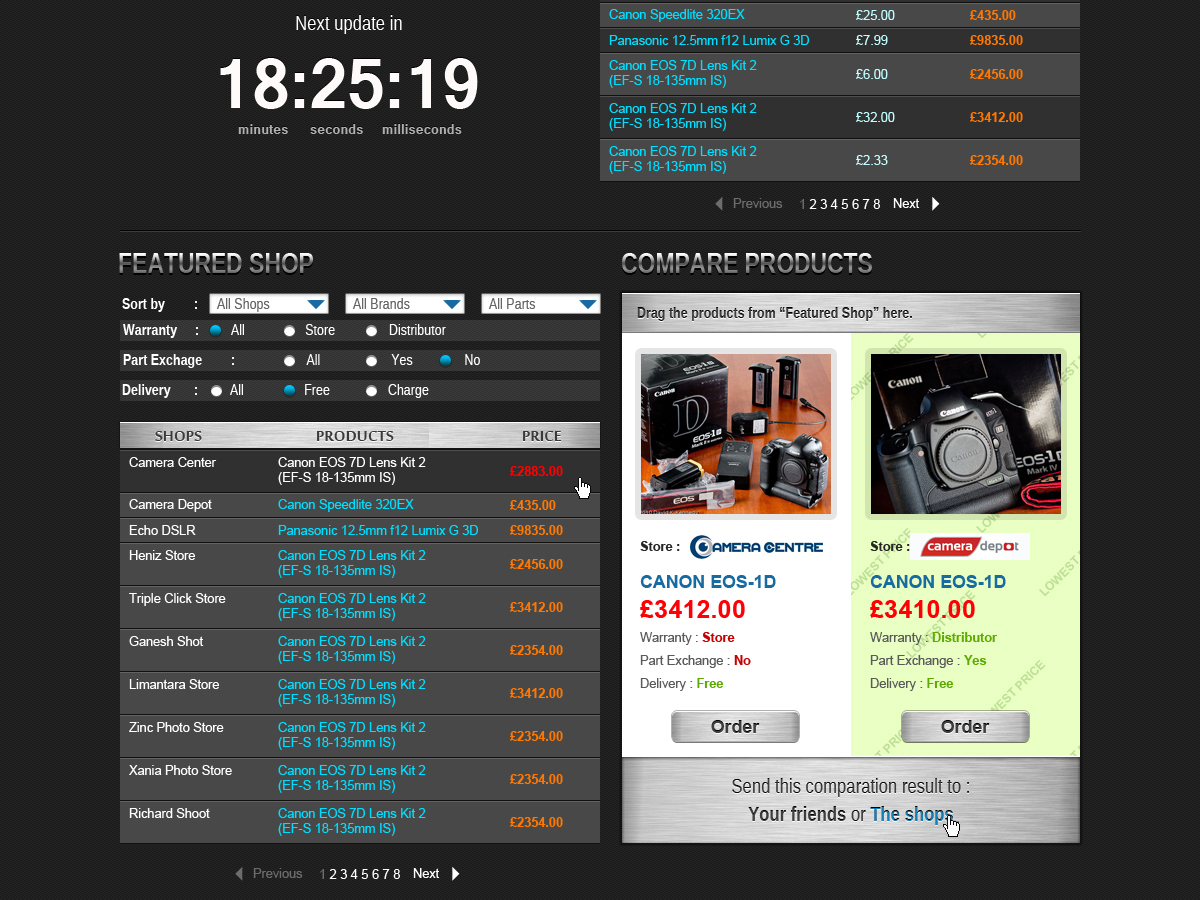Select Part Exchange No radio button
The width and height of the screenshot is (1200, 900).
coord(445,360)
